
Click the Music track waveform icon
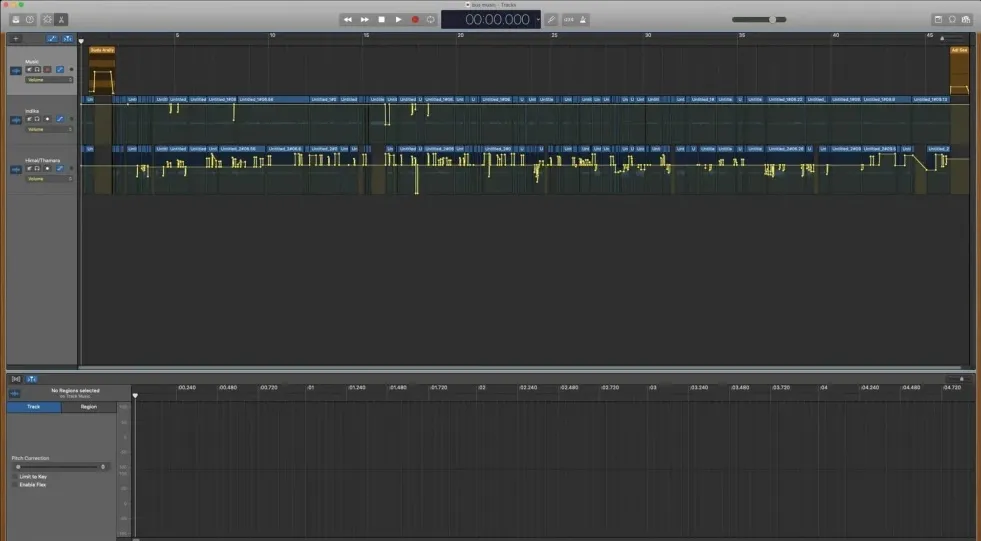[16, 71]
